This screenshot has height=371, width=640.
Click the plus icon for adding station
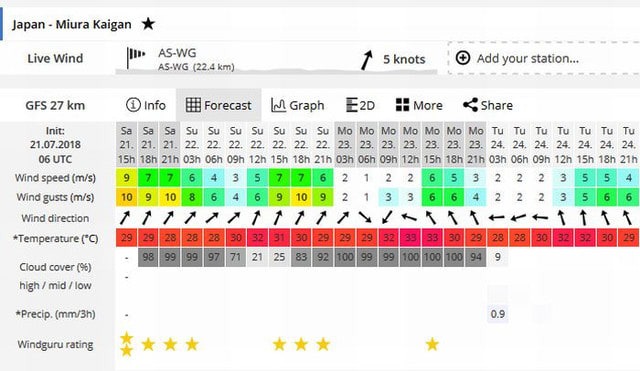(x=463, y=58)
